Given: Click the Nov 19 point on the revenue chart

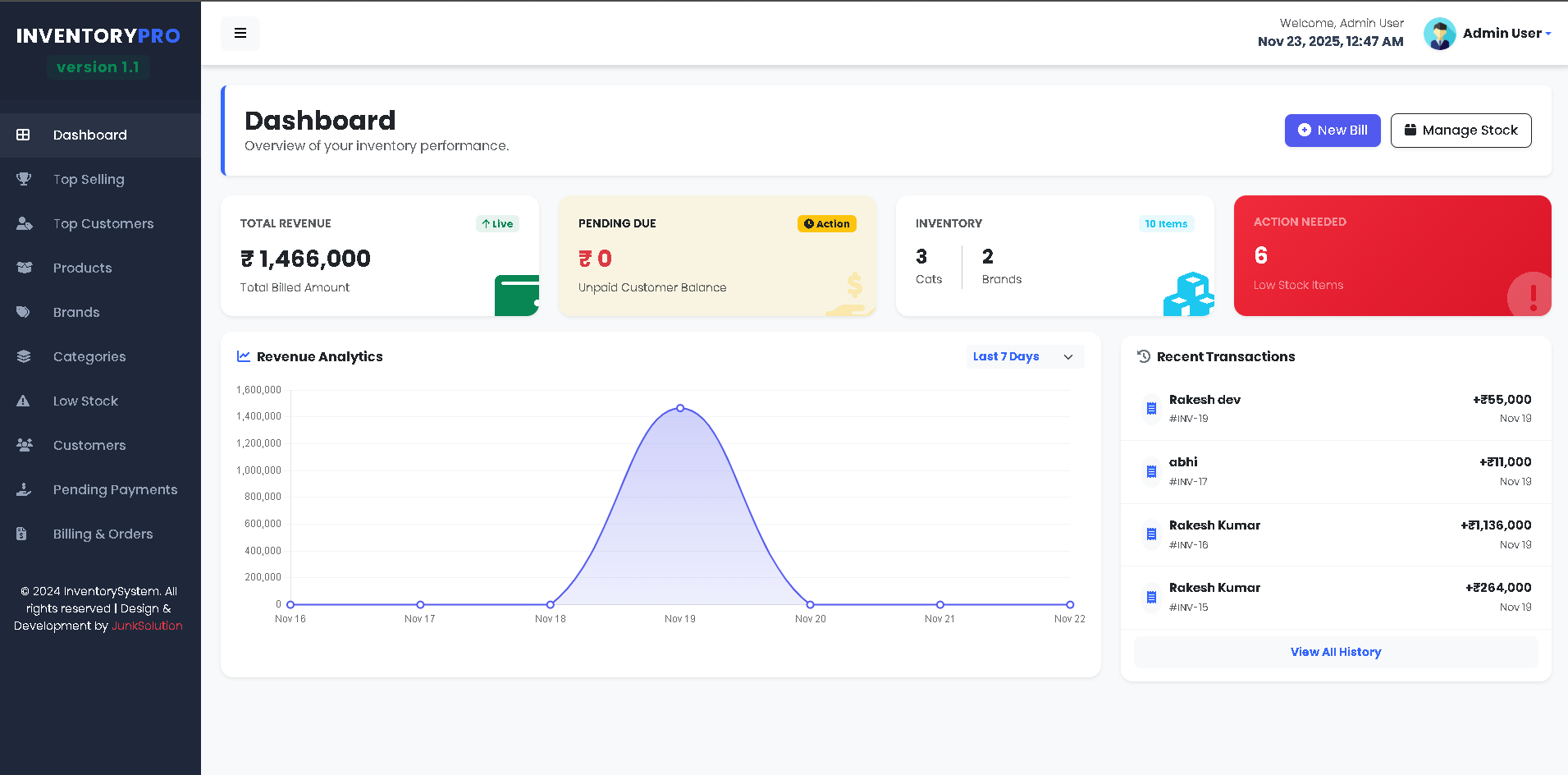Looking at the screenshot, I should pyautogui.click(x=679, y=407).
